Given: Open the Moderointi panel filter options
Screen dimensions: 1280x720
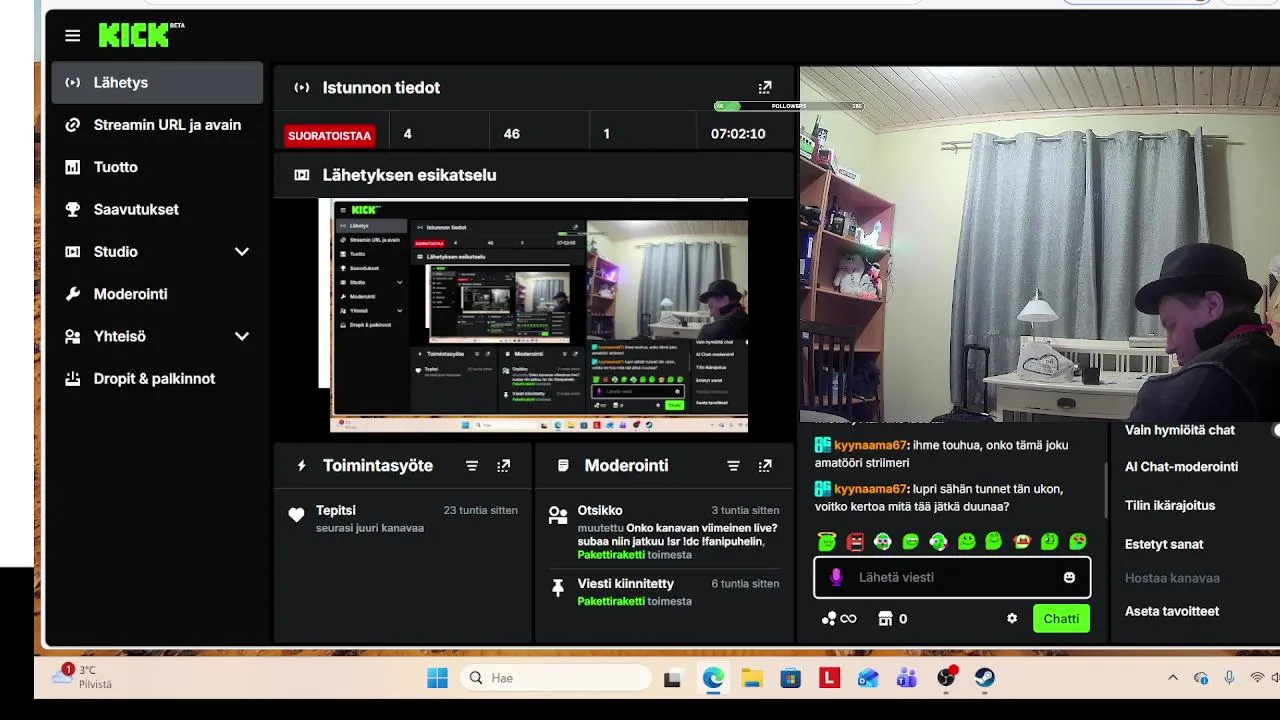Looking at the screenshot, I should click(x=733, y=466).
